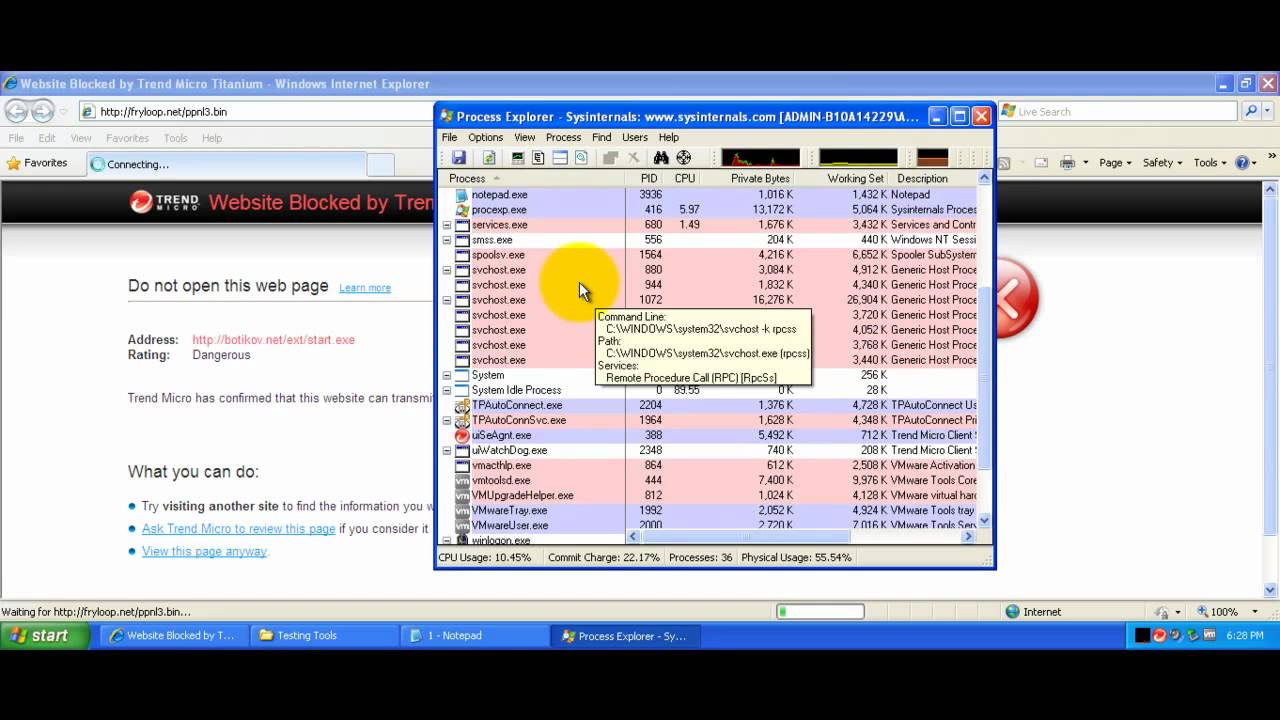The height and width of the screenshot is (720, 1280).
Task: Click the physical memory mini graph
Action: (932, 157)
